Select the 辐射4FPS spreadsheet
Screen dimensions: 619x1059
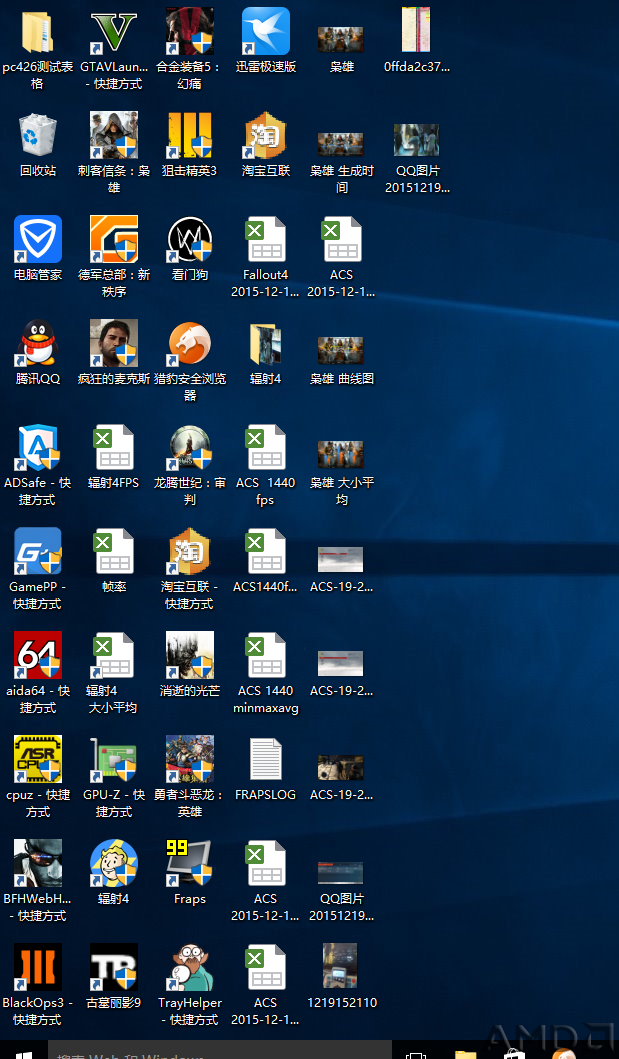click(114, 447)
